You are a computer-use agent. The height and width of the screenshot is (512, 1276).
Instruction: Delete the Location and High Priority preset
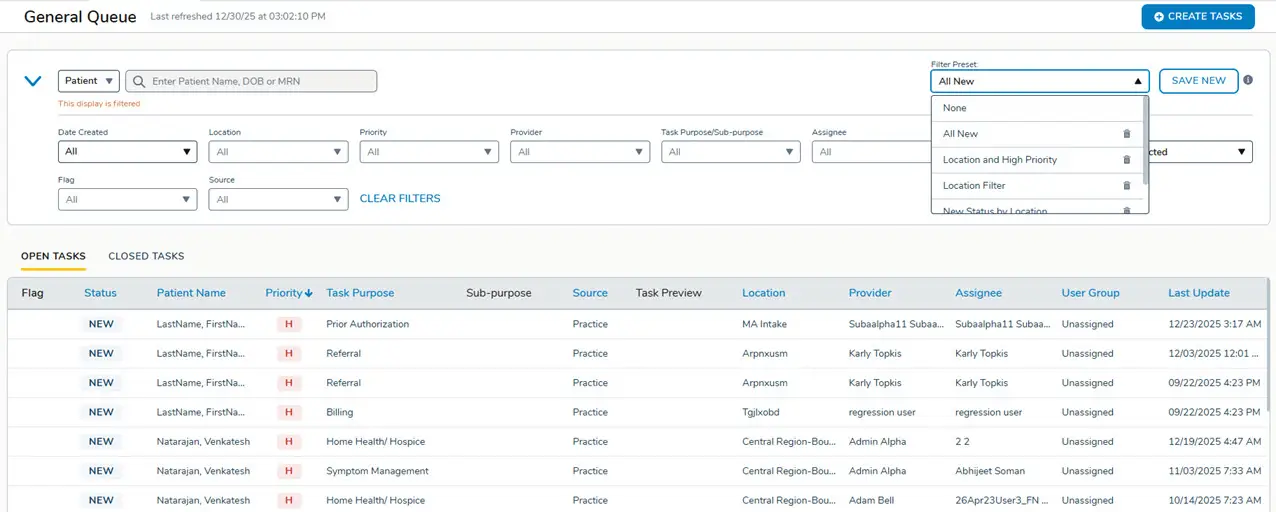click(1127, 160)
